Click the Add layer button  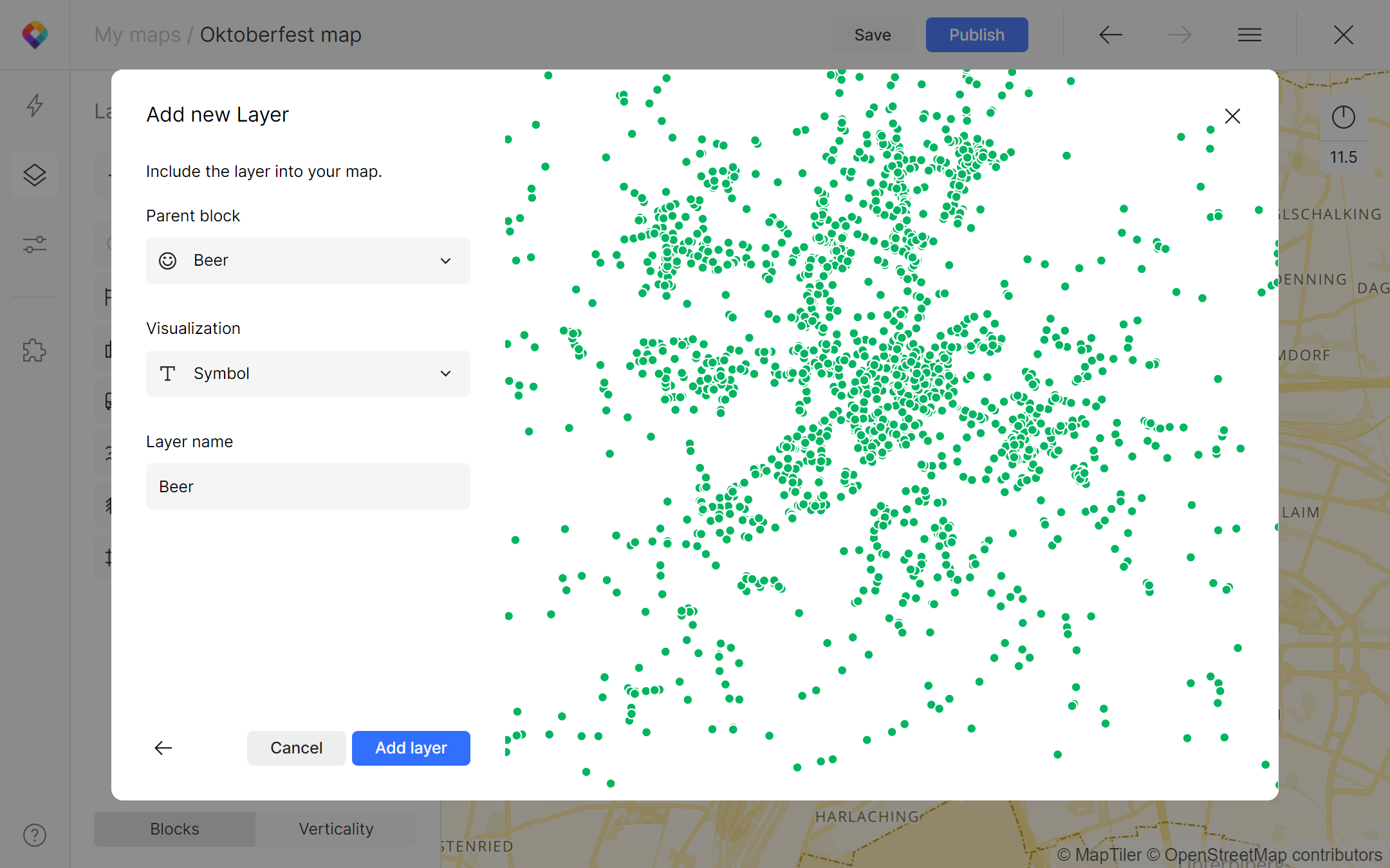pyautogui.click(x=411, y=748)
